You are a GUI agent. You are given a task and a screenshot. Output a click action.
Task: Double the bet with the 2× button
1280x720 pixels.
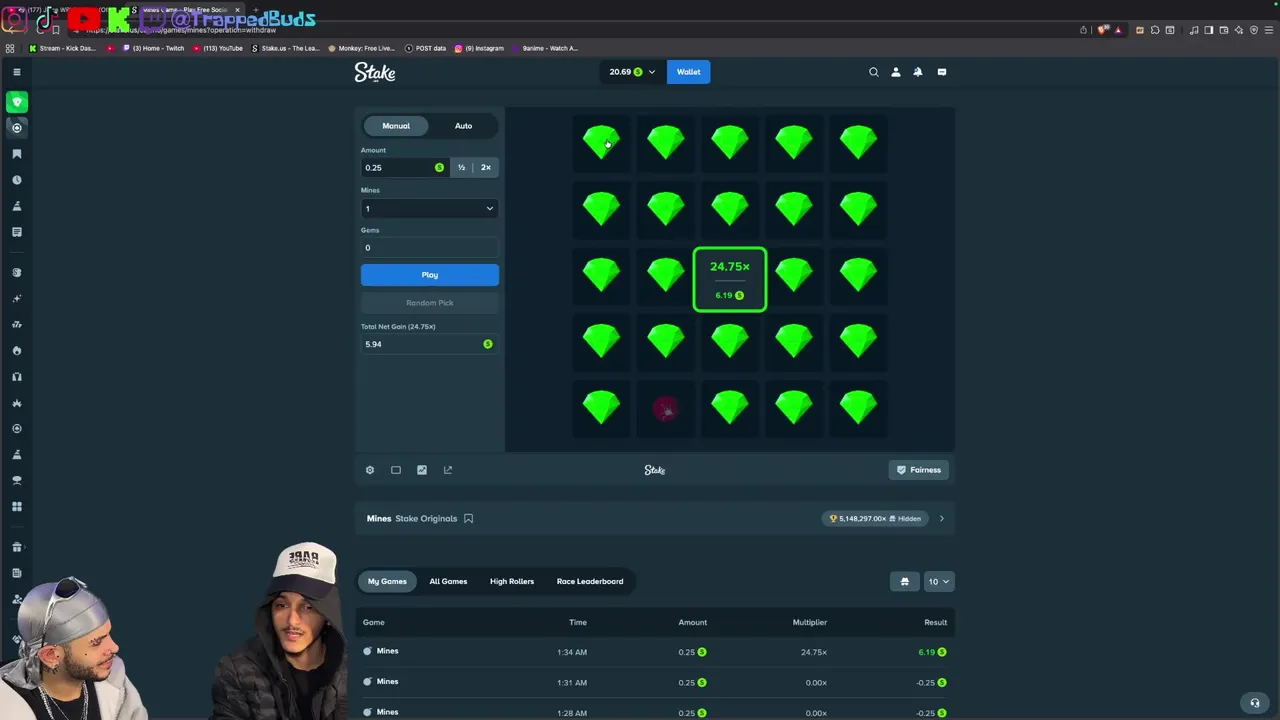tap(486, 168)
